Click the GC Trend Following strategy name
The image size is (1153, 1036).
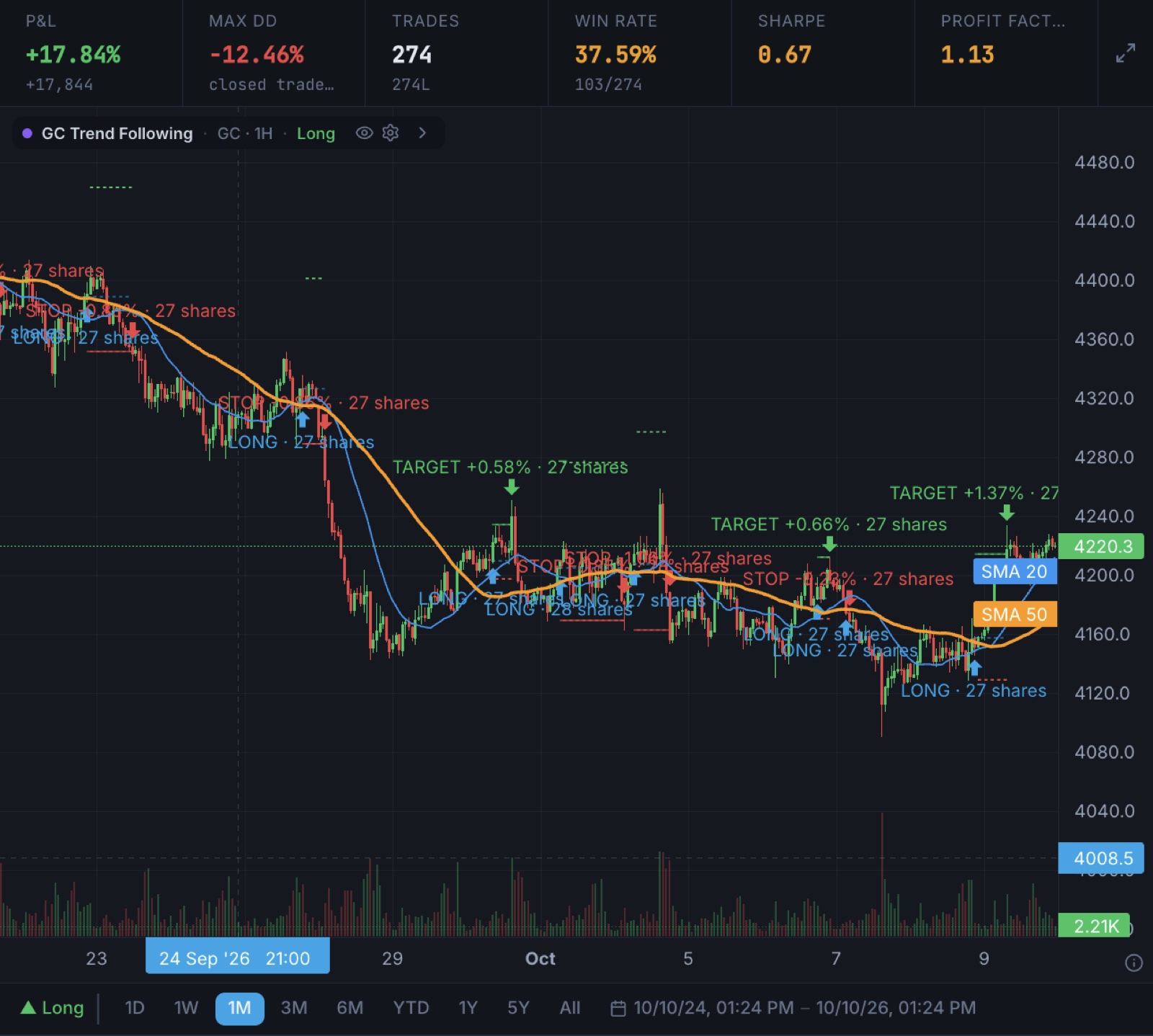point(117,133)
